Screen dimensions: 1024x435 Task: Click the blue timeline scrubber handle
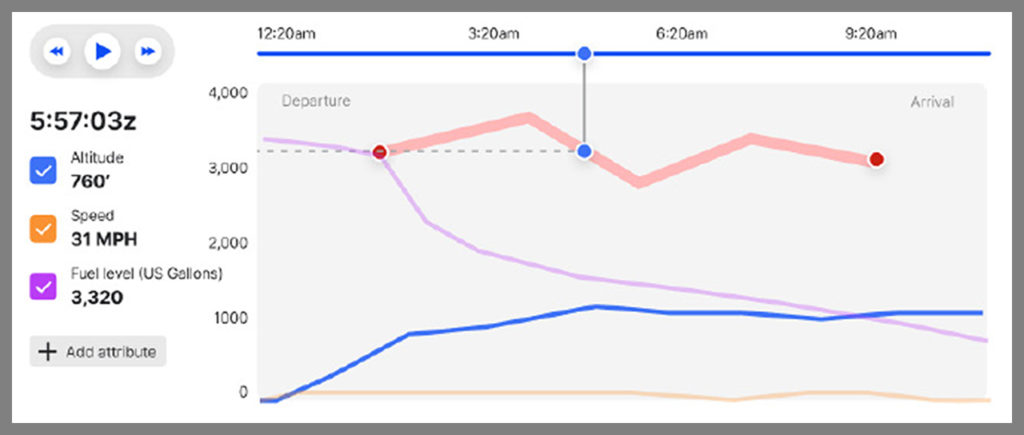(x=585, y=54)
